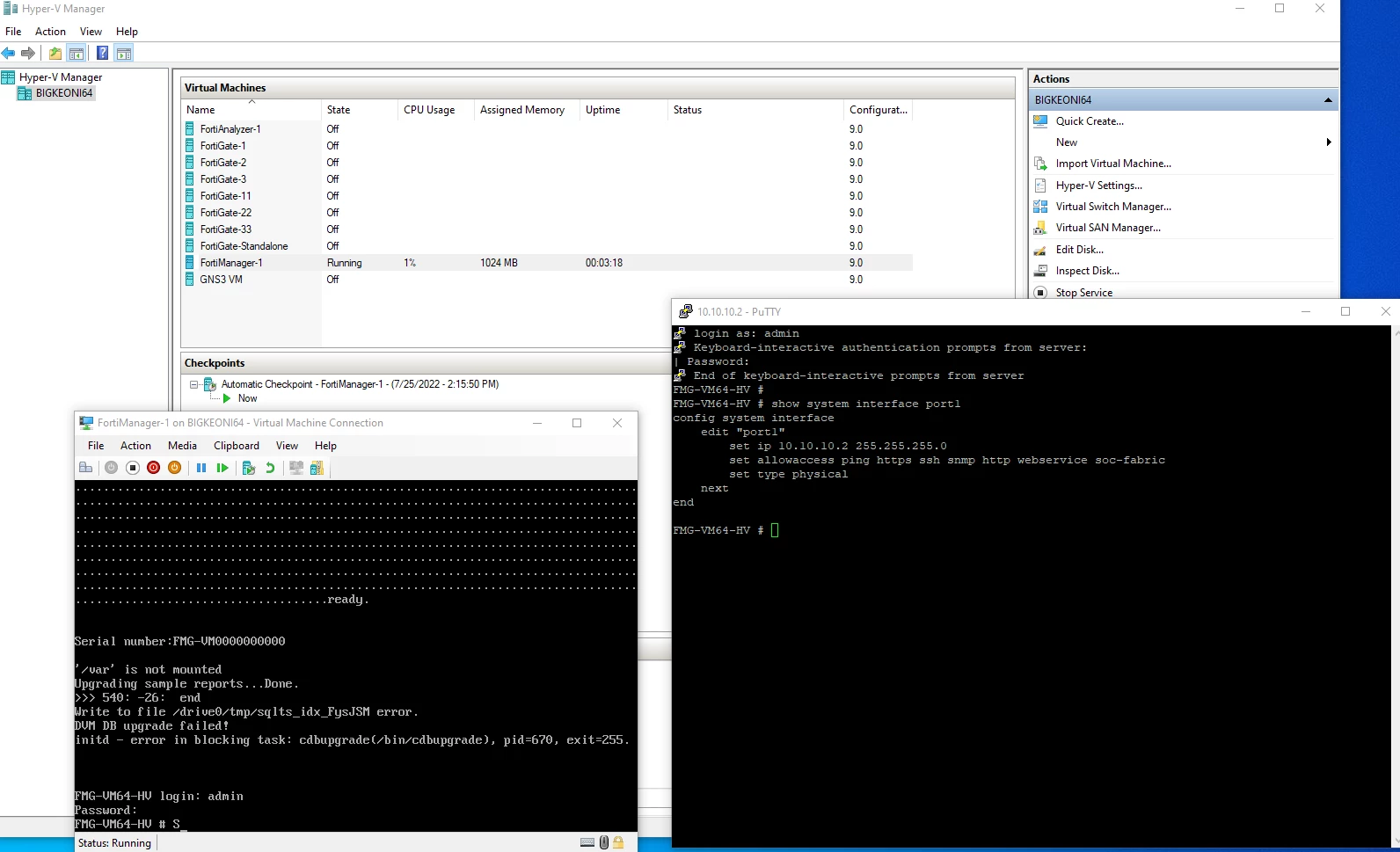Open the Media menu in Virtual Machine Connection

[182, 446]
